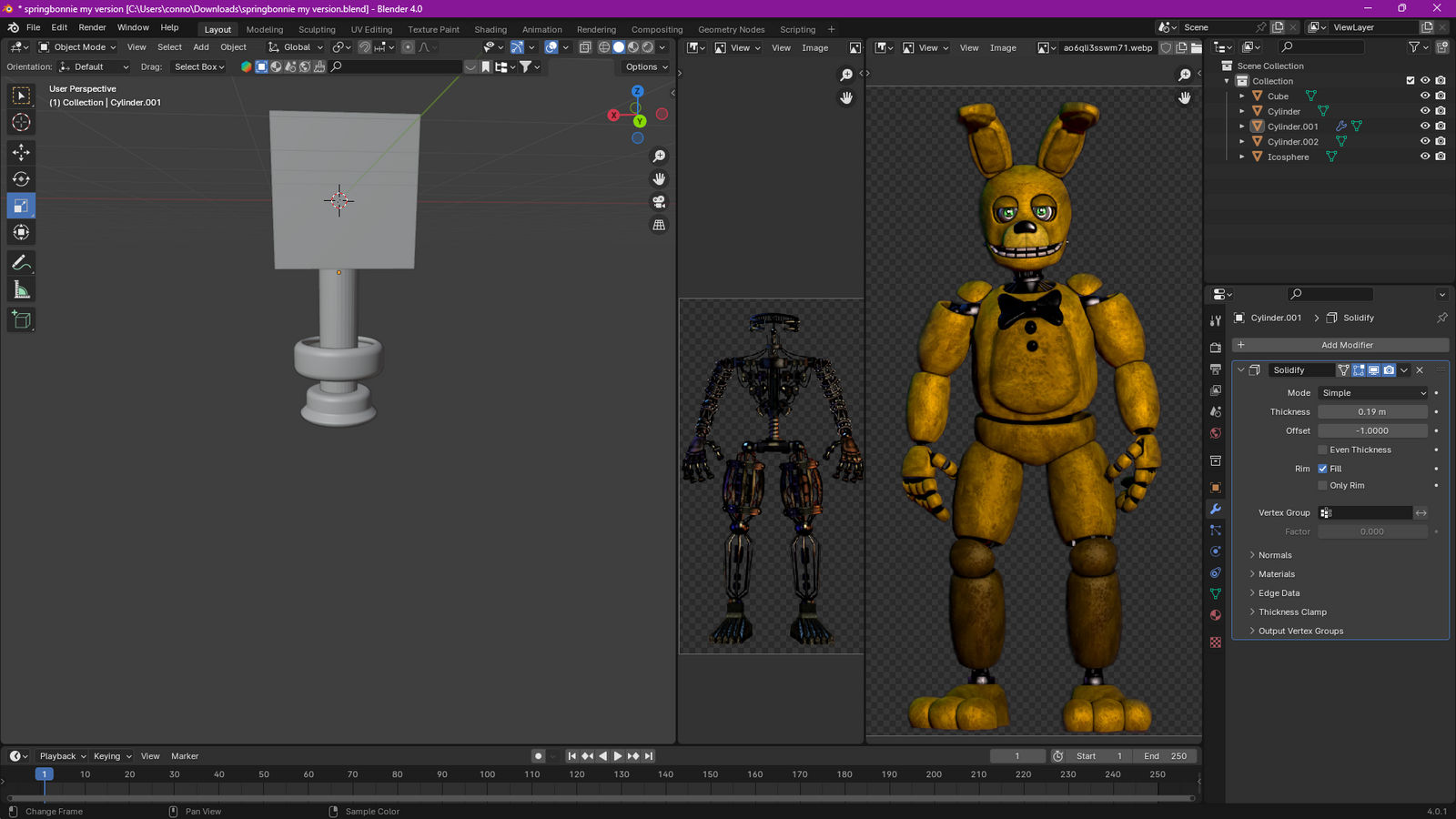Open the Material properties tab
Screen dimensions: 1456x819
pos(1216,615)
